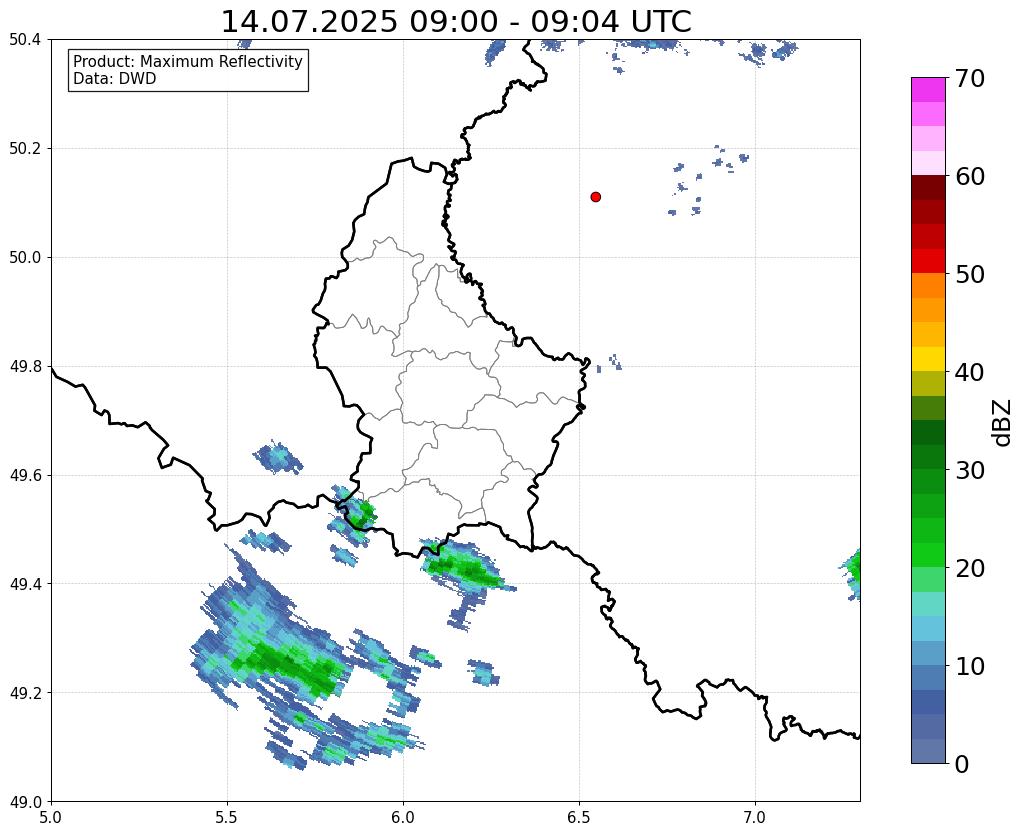Screen dimensions: 1023x834
Task: Click colorbar tick label 30
Action: 970,470
